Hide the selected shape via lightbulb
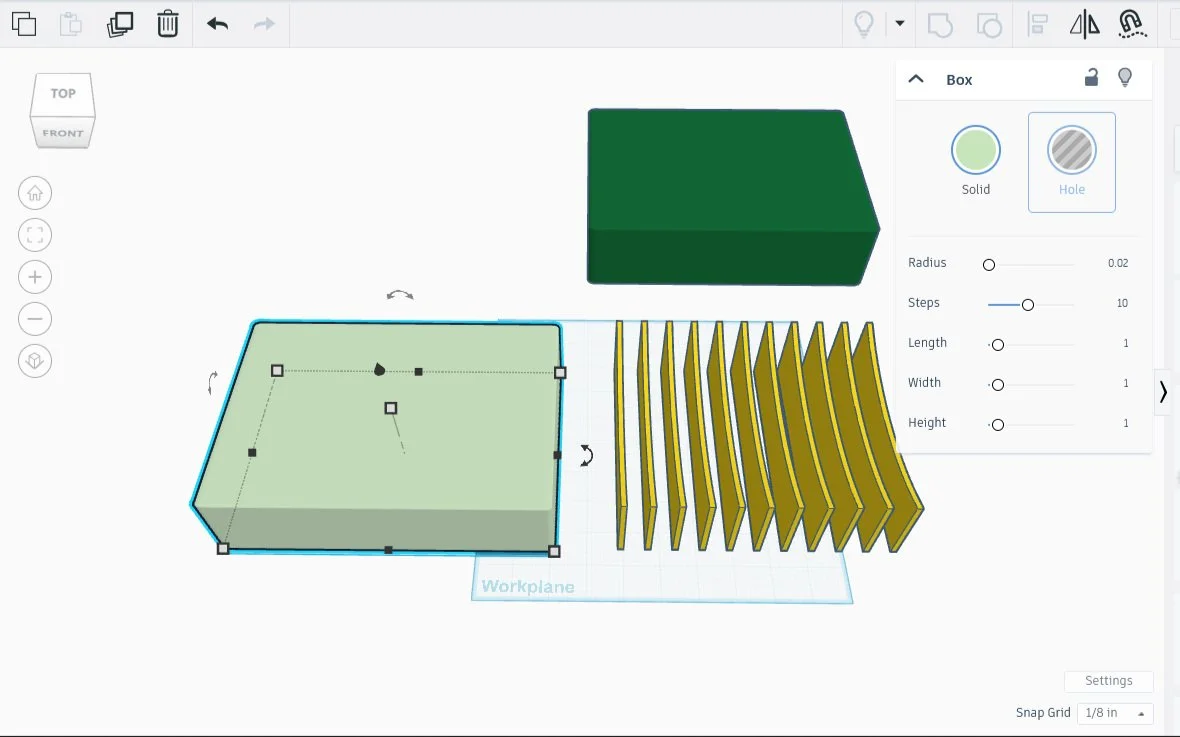The image size is (1180, 737). 1125,77
